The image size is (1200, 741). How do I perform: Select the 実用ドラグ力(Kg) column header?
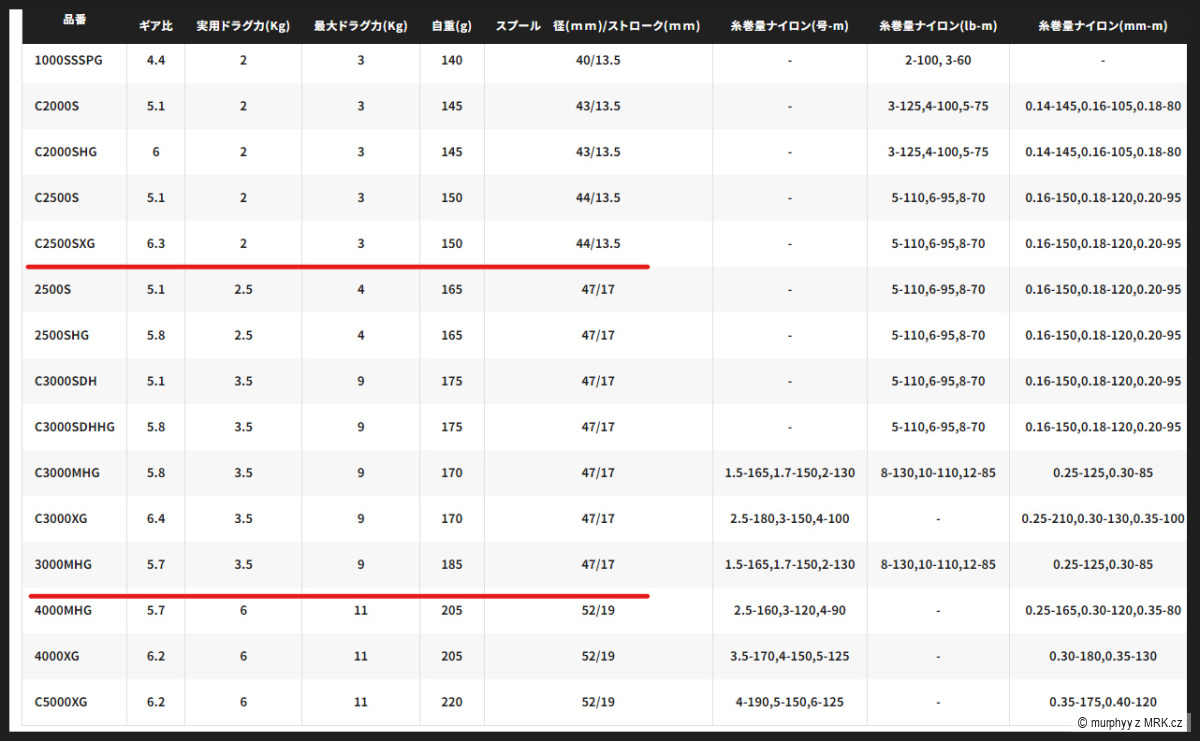(243, 26)
